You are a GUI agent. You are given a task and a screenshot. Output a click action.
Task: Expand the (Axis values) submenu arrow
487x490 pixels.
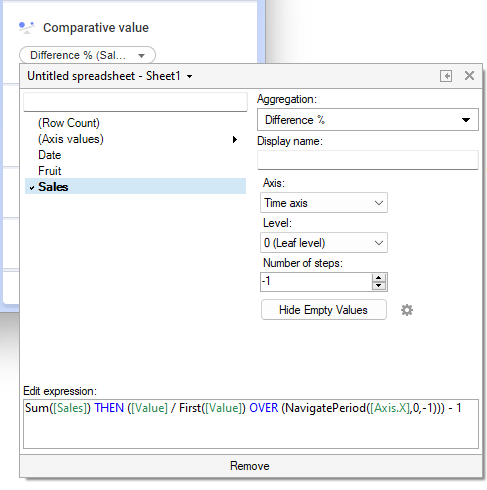pyautogui.click(x=235, y=139)
